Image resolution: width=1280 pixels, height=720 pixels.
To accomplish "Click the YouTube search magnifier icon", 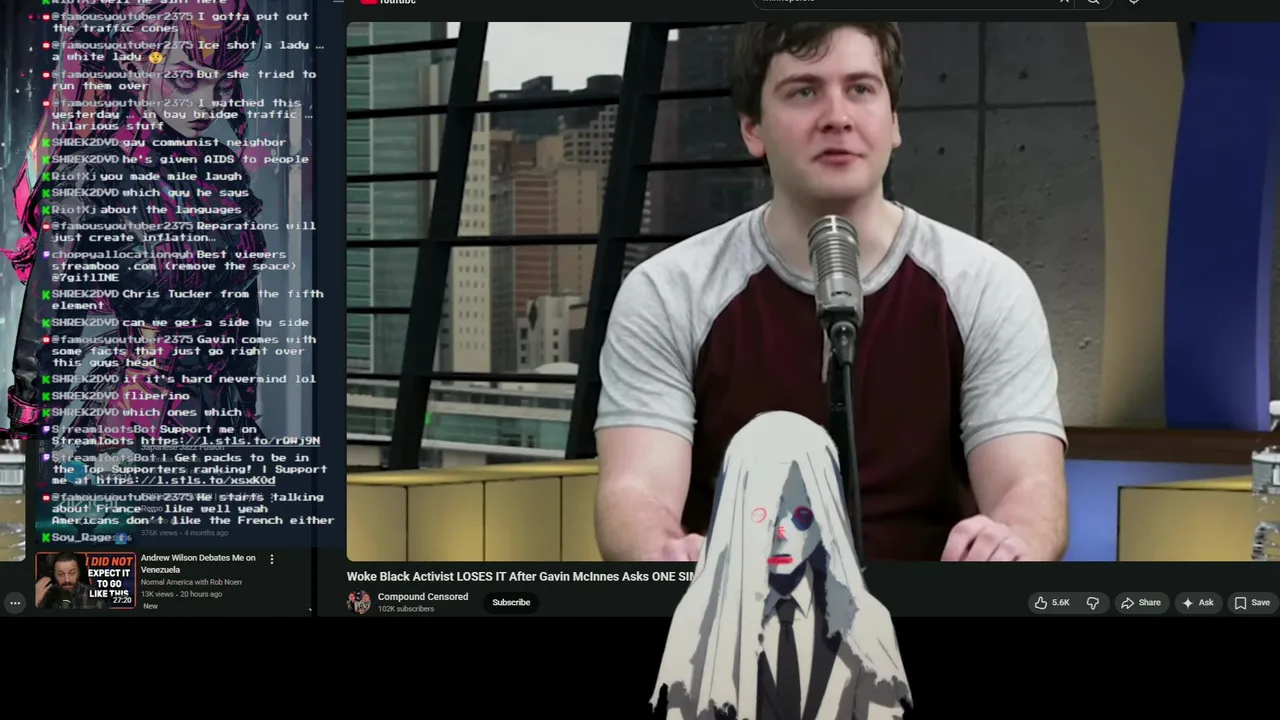I will pos(1093,2).
